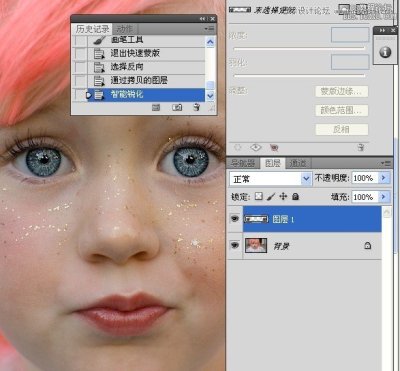
Task: Create new document from current state icon
Action: click(156, 107)
